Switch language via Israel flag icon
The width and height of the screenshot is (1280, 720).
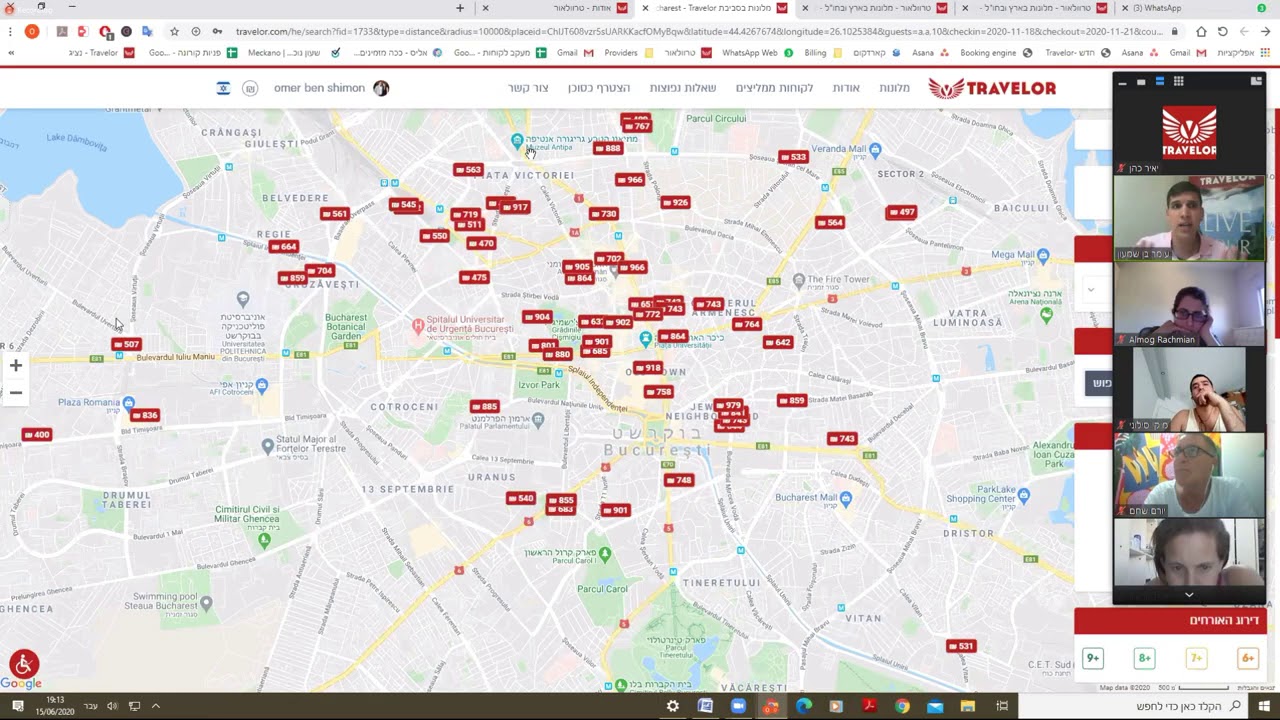click(223, 88)
